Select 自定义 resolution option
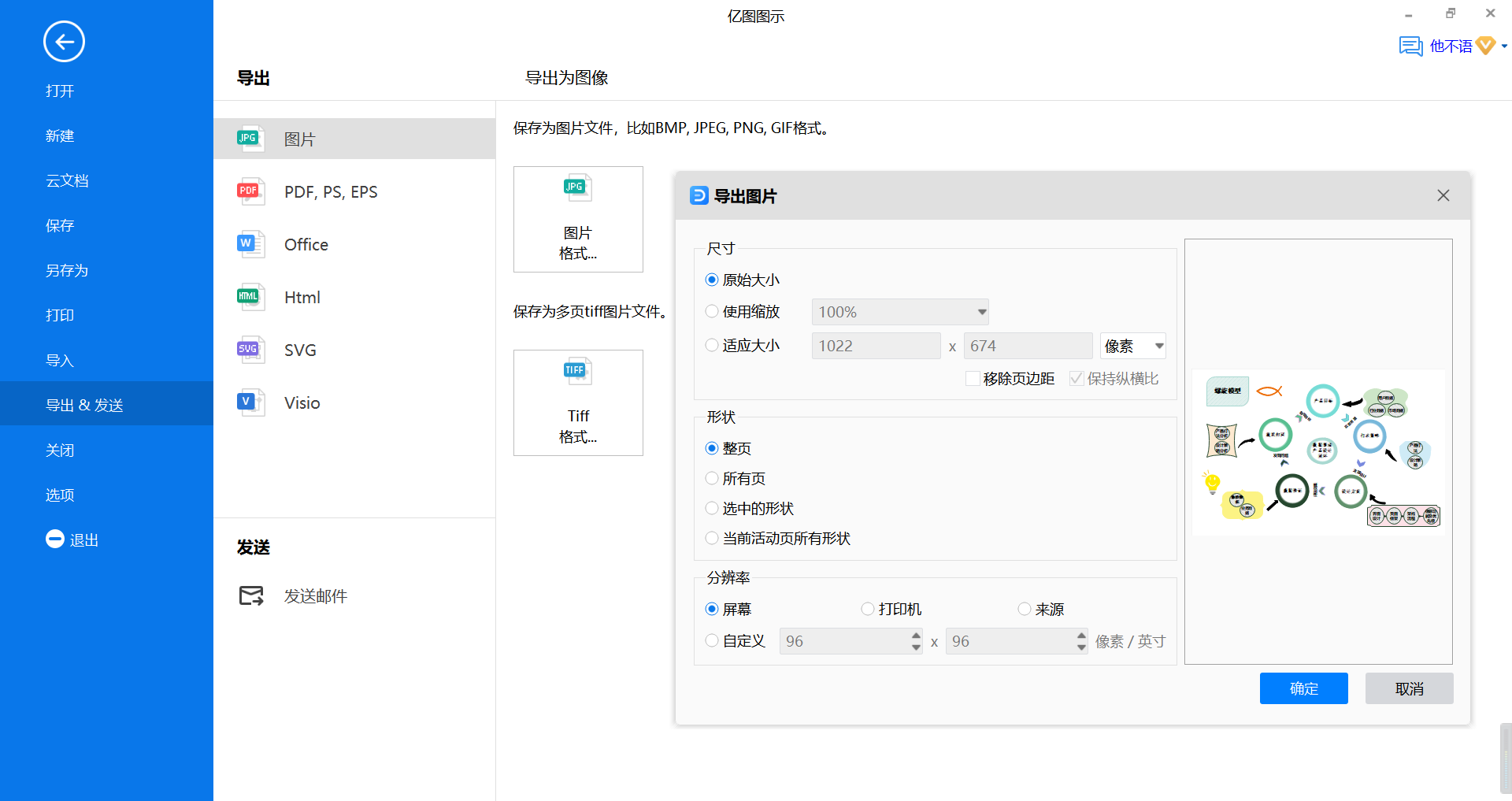This screenshot has width=1512, height=801. (x=735, y=641)
